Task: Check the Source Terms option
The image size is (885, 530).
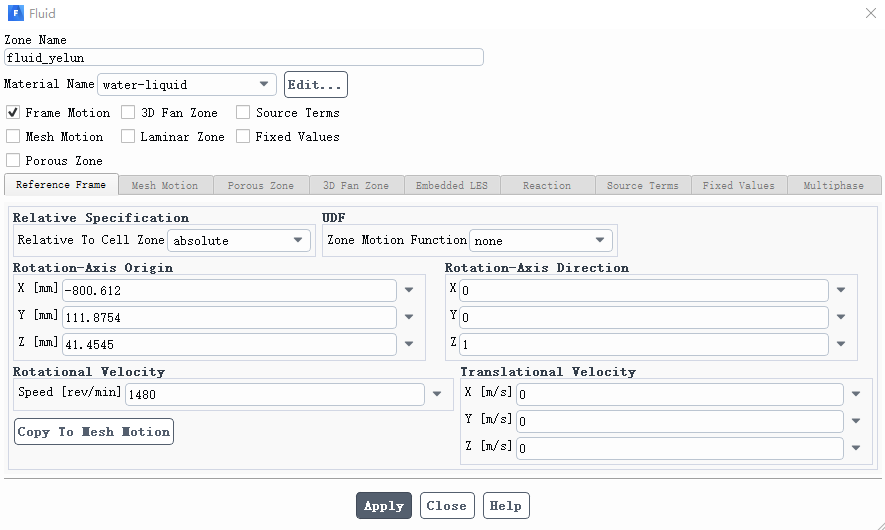Action: pyautogui.click(x=243, y=112)
